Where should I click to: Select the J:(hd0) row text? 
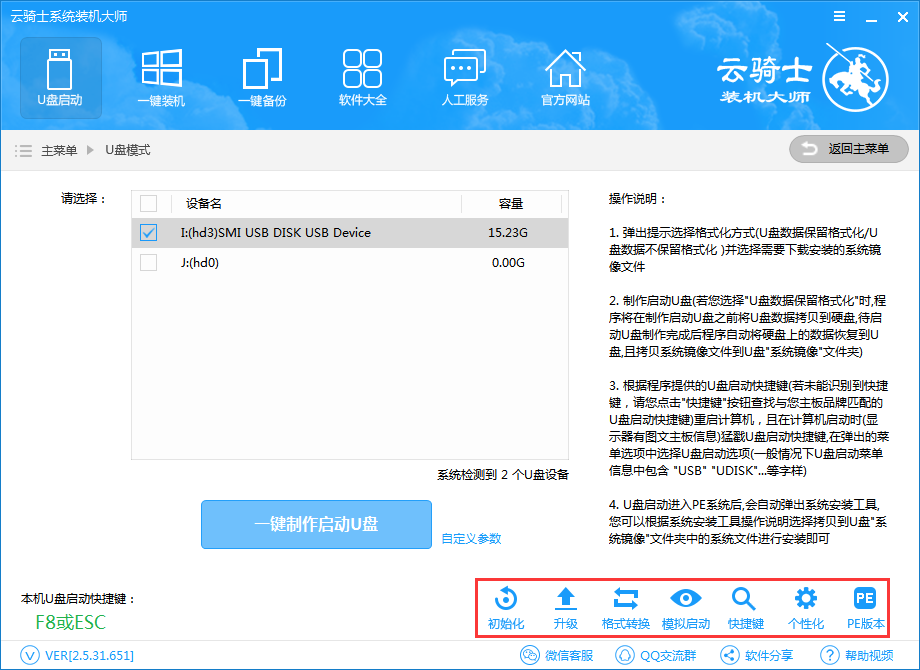point(199,262)
